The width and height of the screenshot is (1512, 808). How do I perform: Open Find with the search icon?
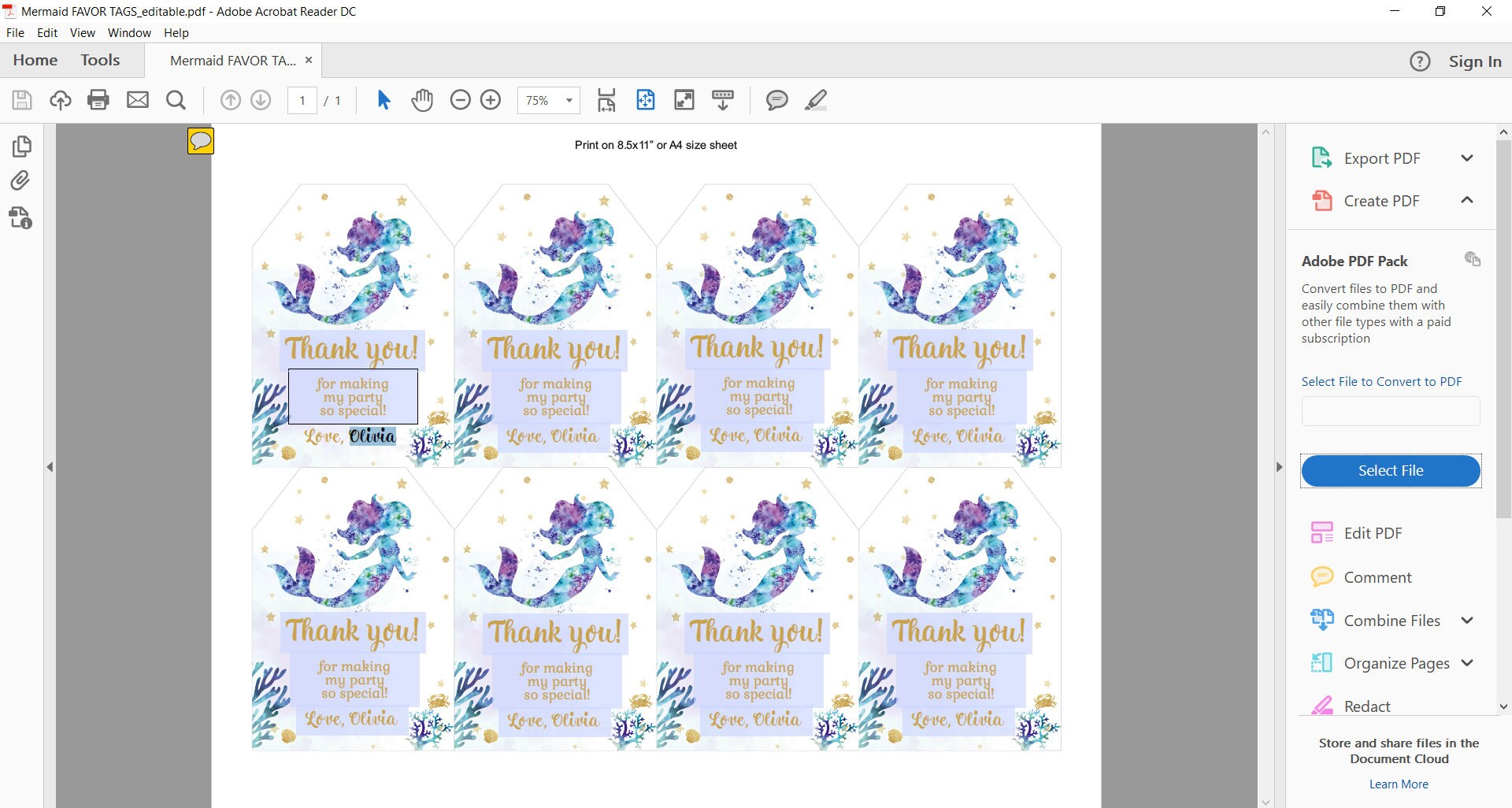pyautogui.click(x=175, y=100)
